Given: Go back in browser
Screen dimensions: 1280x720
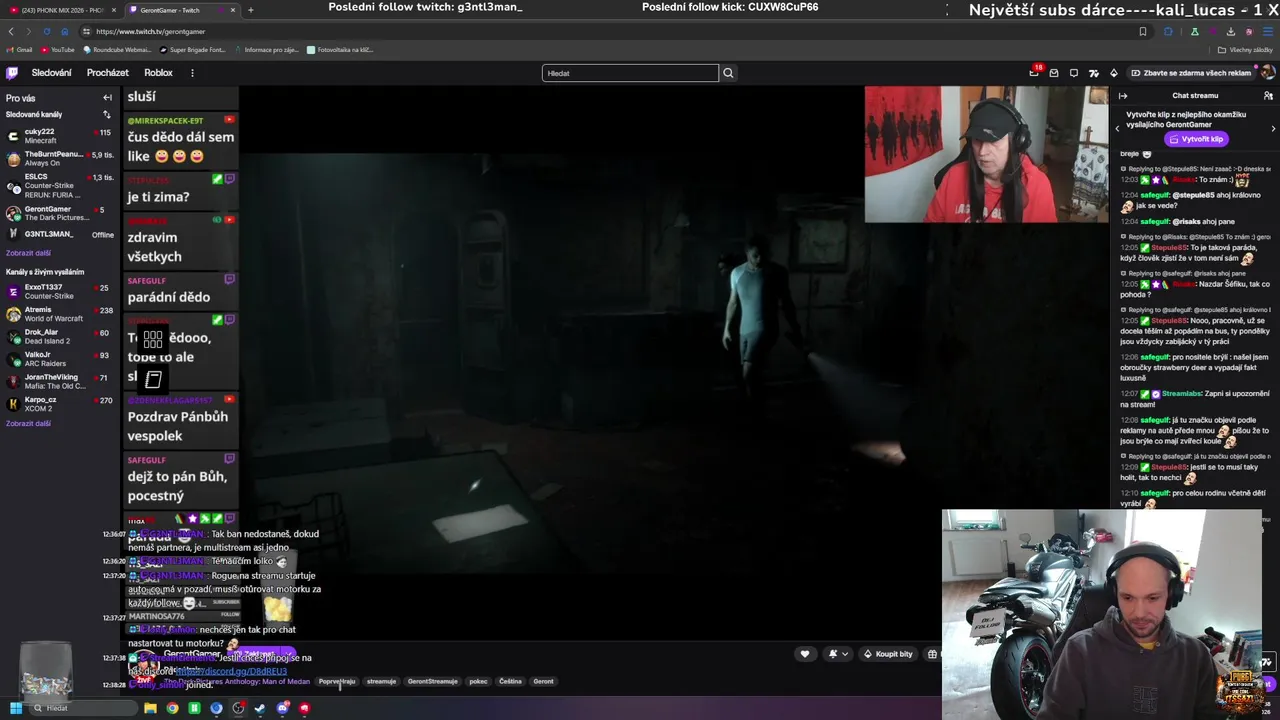Looking at the screenshot, I should 11,32.
